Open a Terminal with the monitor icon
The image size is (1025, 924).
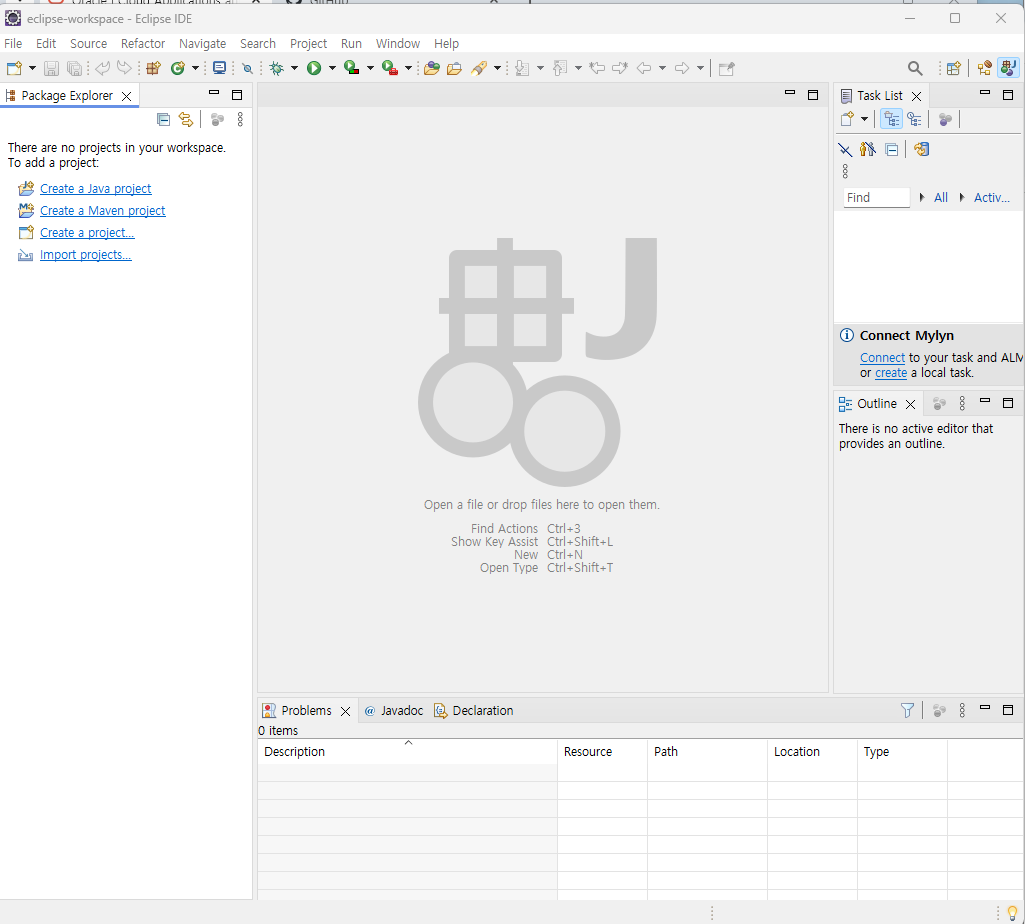[220, 68]
